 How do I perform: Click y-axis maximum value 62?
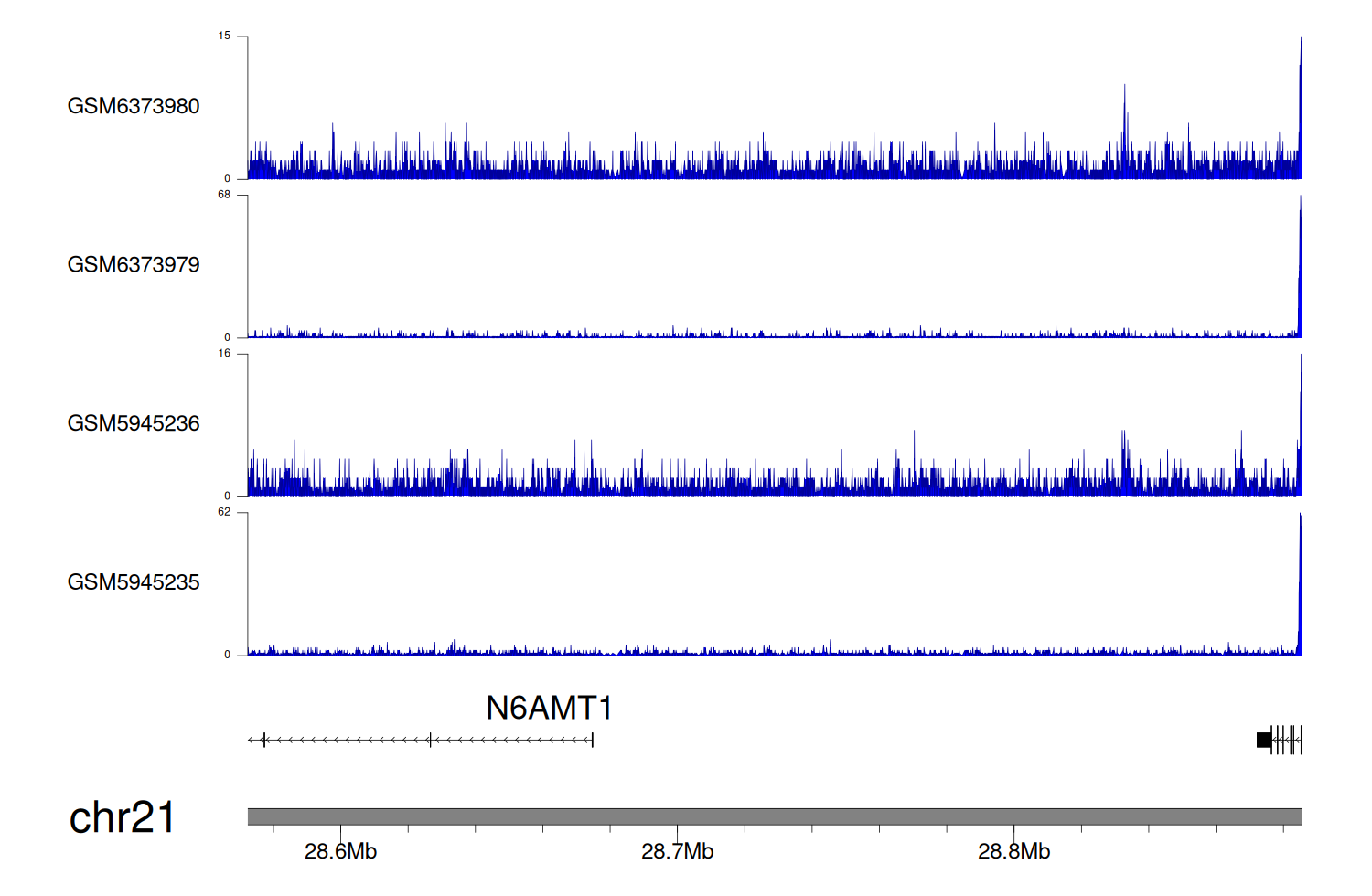click(x=224, y=512)
